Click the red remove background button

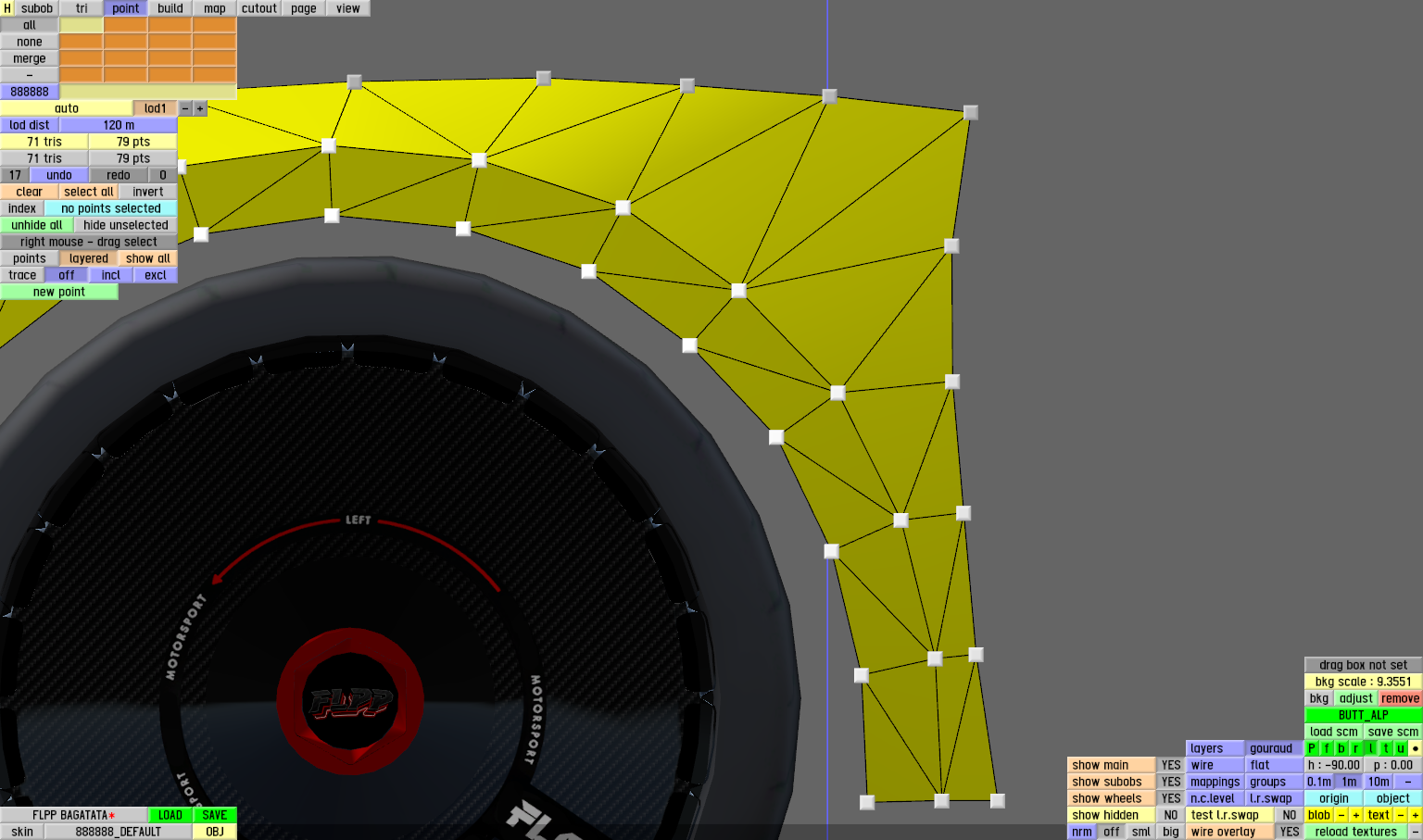pos(1401,698)
